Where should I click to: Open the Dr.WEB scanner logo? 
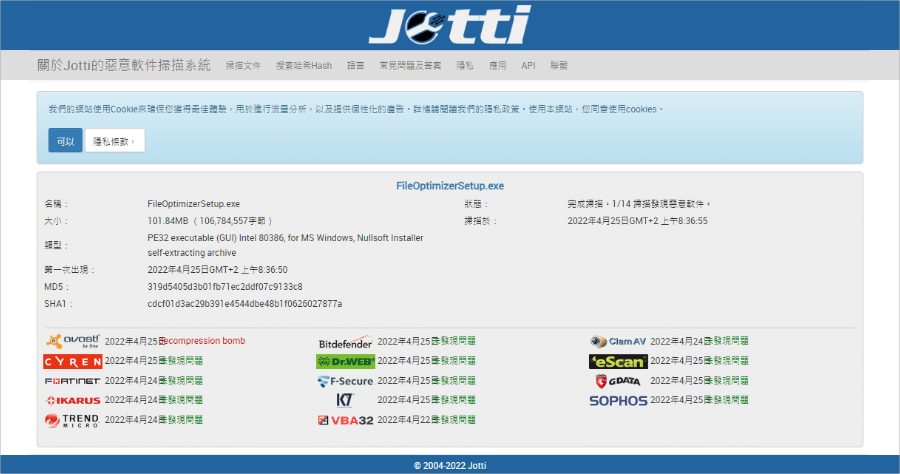point(345,361)
